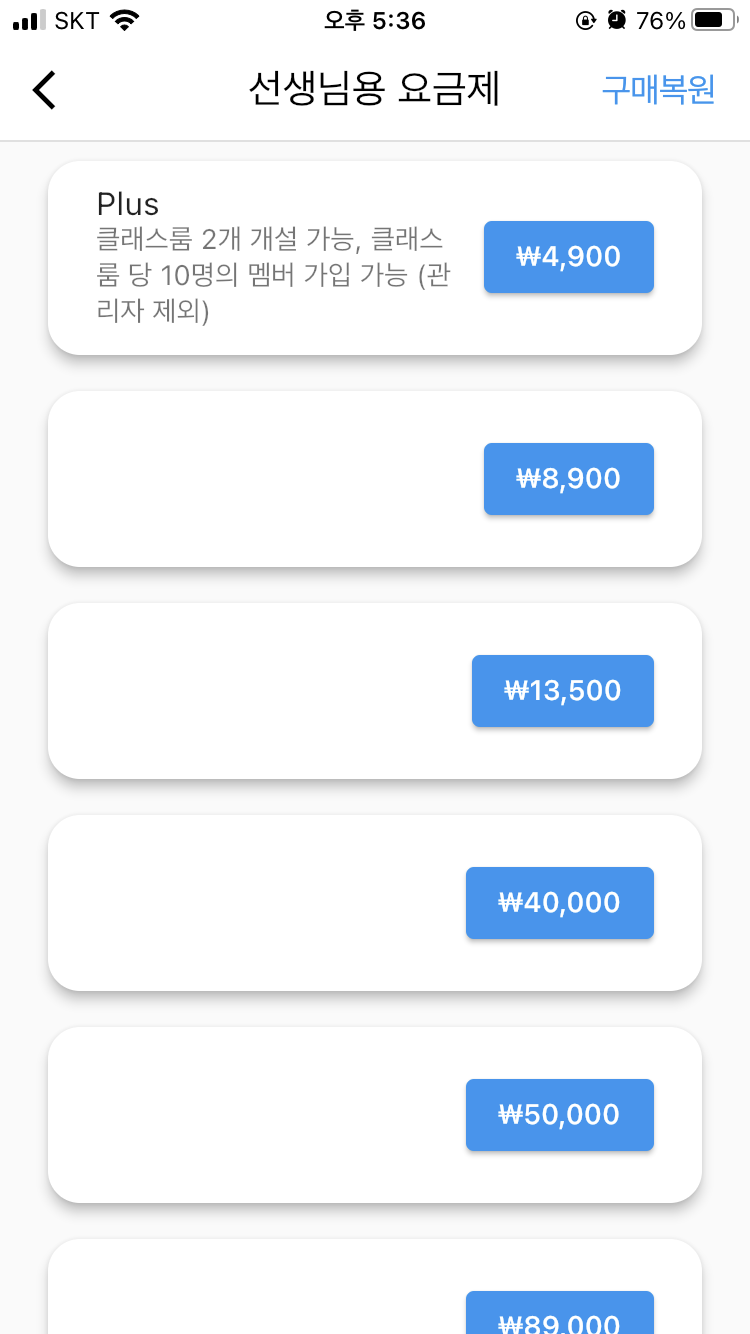750x1334 pixels.
Task: Select the partially visible ₩89,000 button
Action: tap(560, 1313)
